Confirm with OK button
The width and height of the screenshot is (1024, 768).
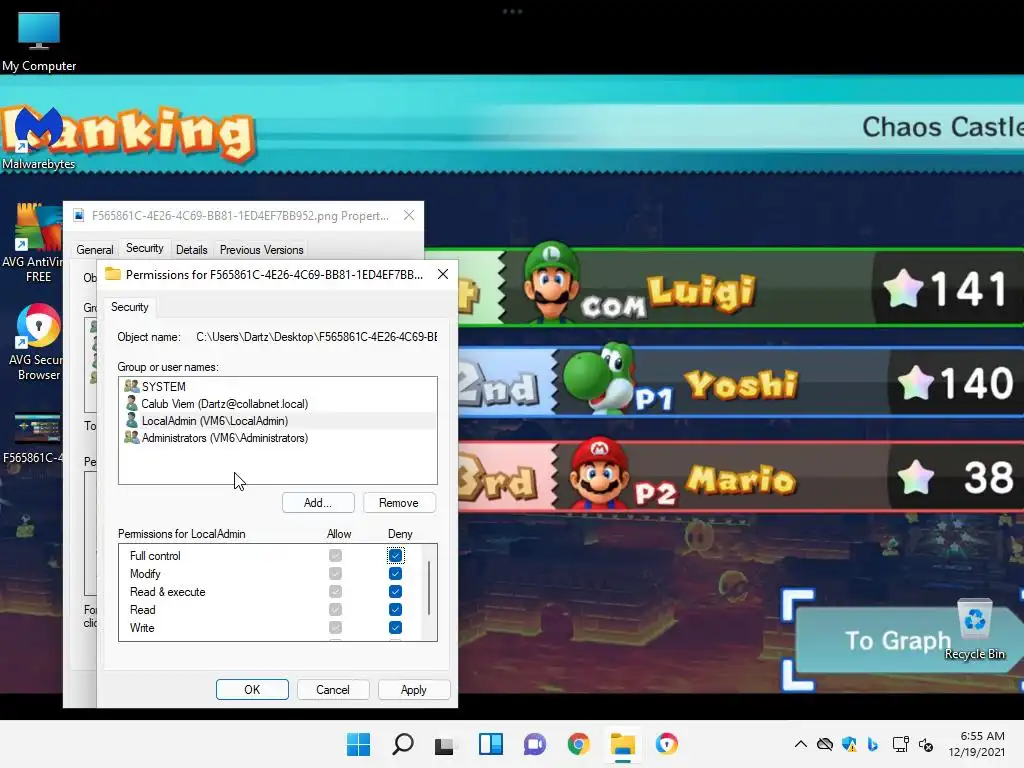(252, 690)
